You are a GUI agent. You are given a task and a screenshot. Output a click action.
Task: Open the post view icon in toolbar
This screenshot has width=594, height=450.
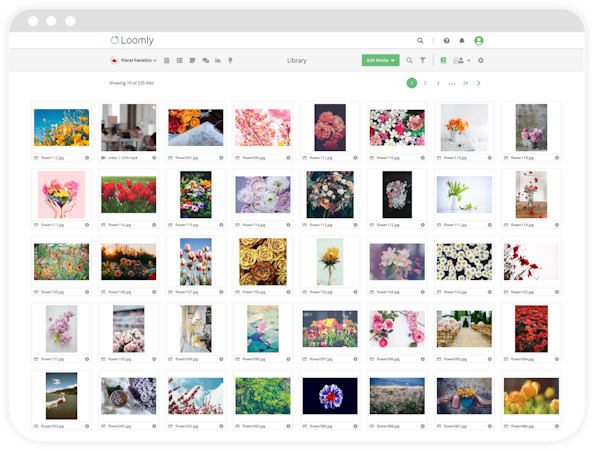pos(192,60)
